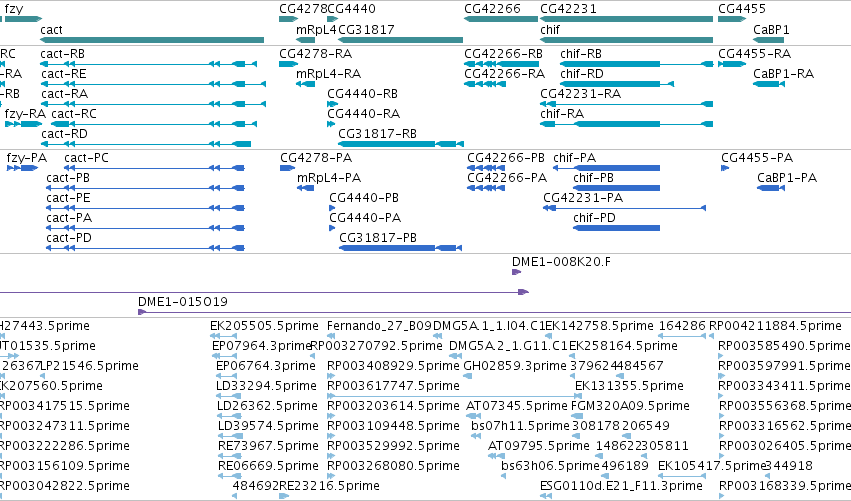This screenshot has width=851, height=501.
Task: Click the mRpL4 gene glyph
Action: pos(306,40)
